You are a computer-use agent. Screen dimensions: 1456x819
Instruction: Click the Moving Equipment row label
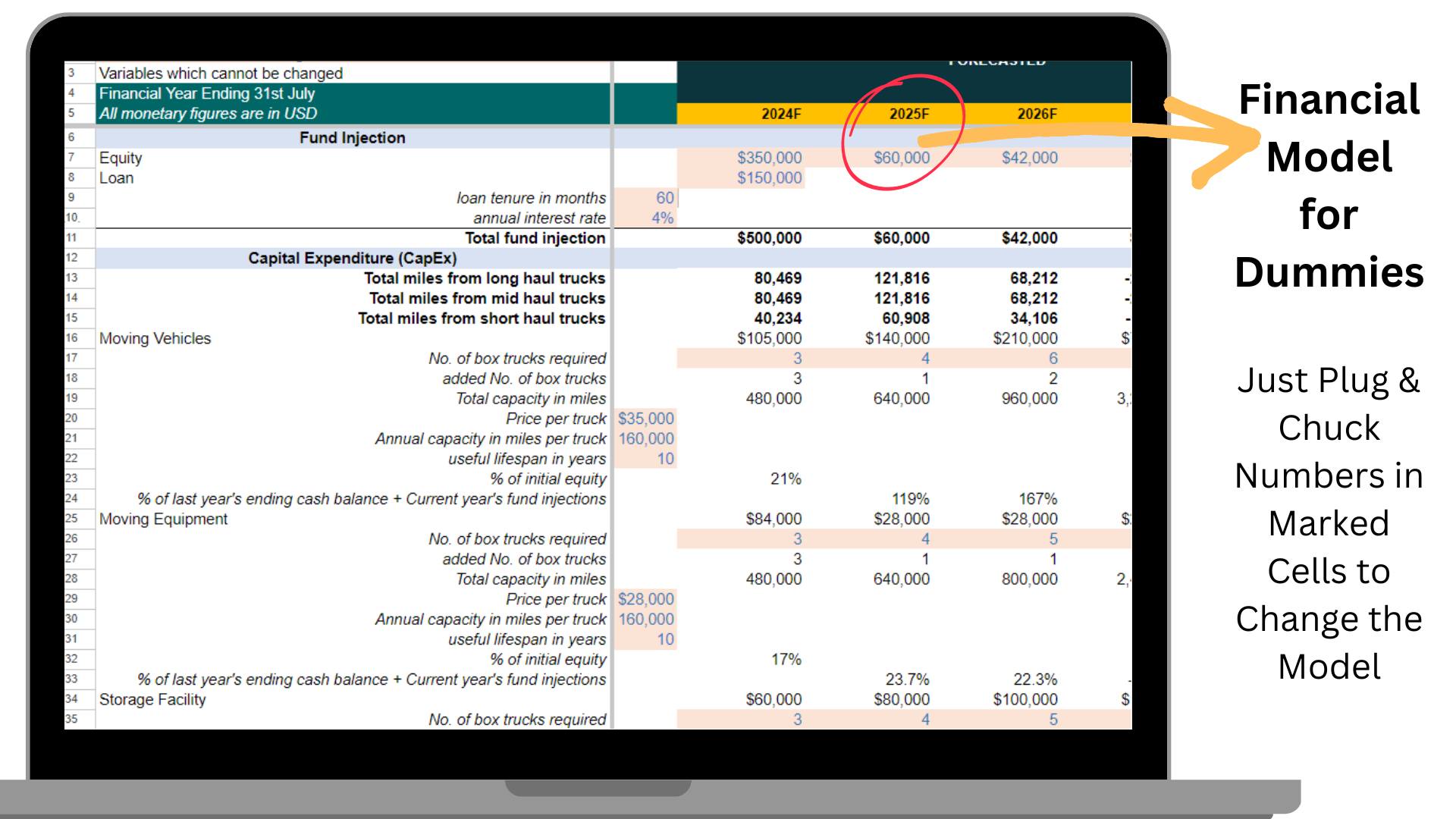point(155,519)
